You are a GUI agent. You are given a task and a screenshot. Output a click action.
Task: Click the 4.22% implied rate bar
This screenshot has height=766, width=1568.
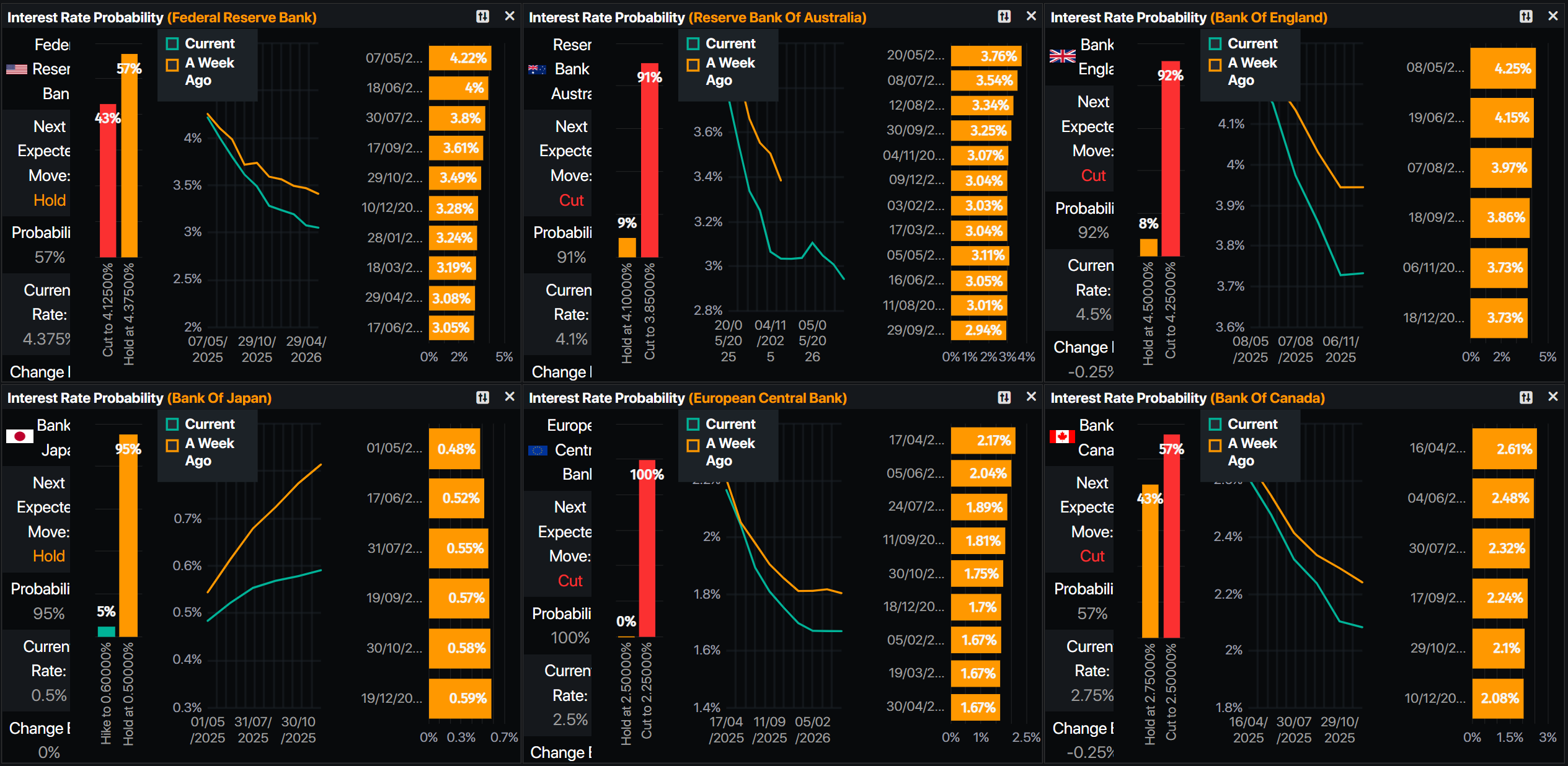click(x=459, y=58)
